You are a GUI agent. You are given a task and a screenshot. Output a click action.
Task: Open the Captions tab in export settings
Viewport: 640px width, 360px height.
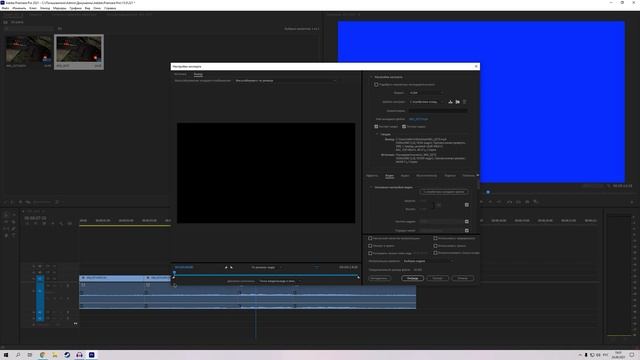[x=450, y=176]
